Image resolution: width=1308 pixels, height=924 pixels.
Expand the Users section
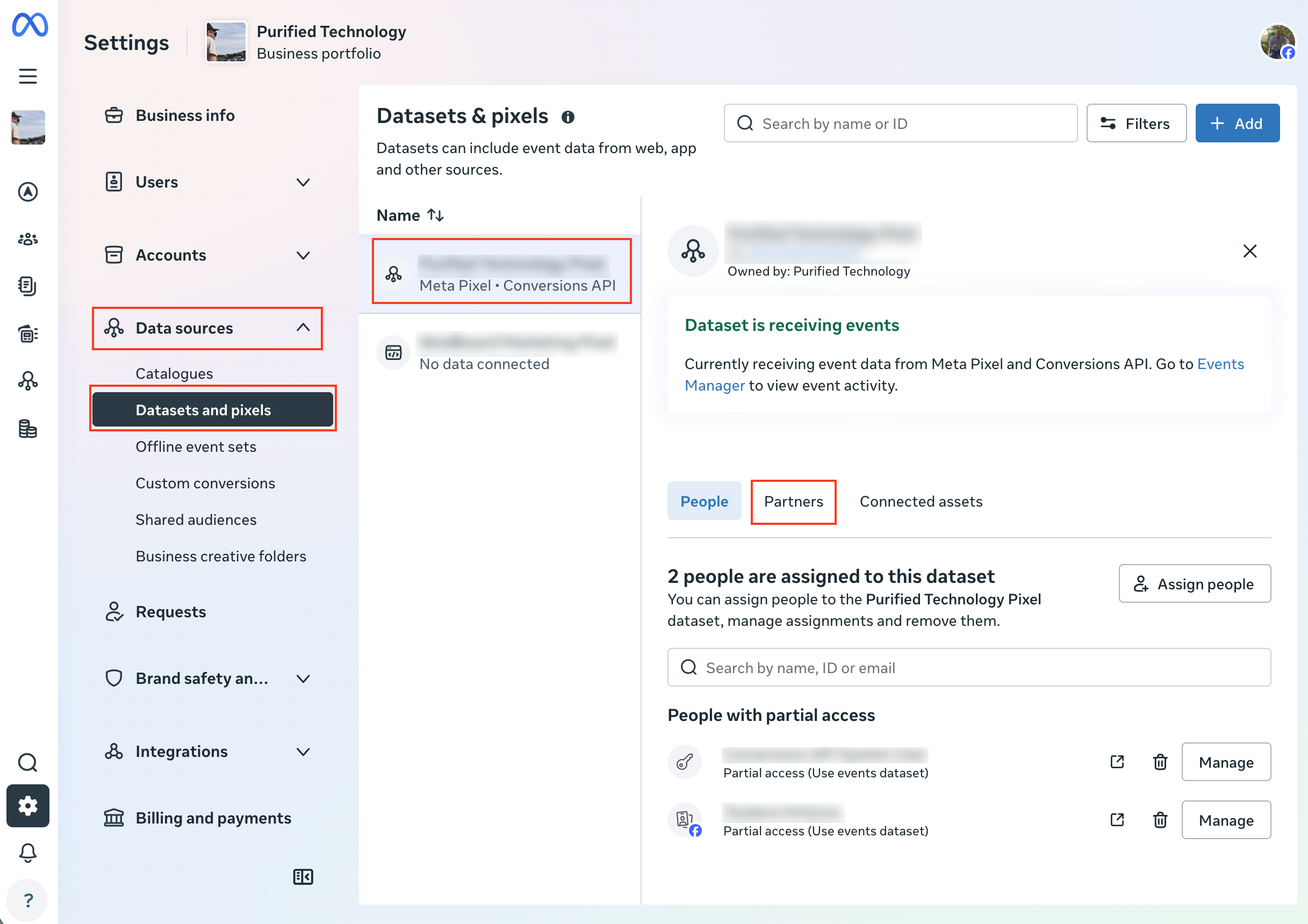tap(207, 182)
